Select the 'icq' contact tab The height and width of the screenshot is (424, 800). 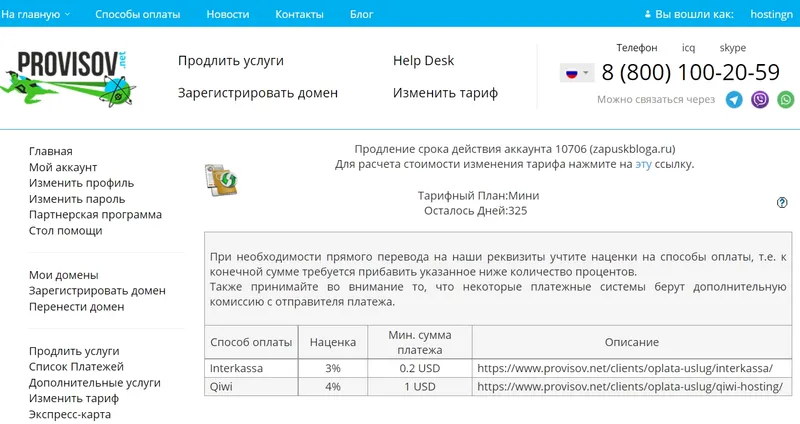click(688, 47)
